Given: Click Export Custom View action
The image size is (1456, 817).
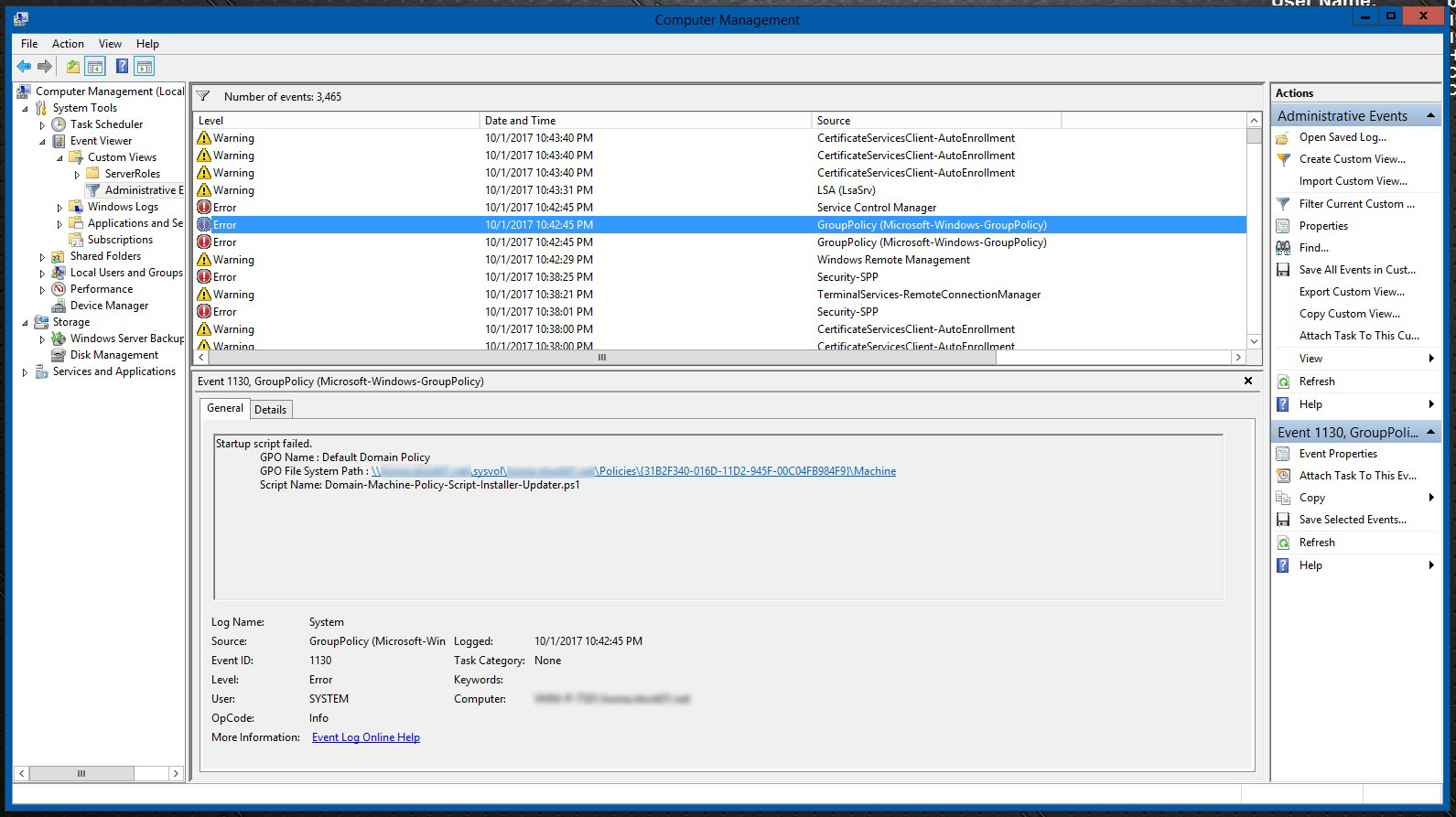Looking at the screenshot, I should (1352, 292).
